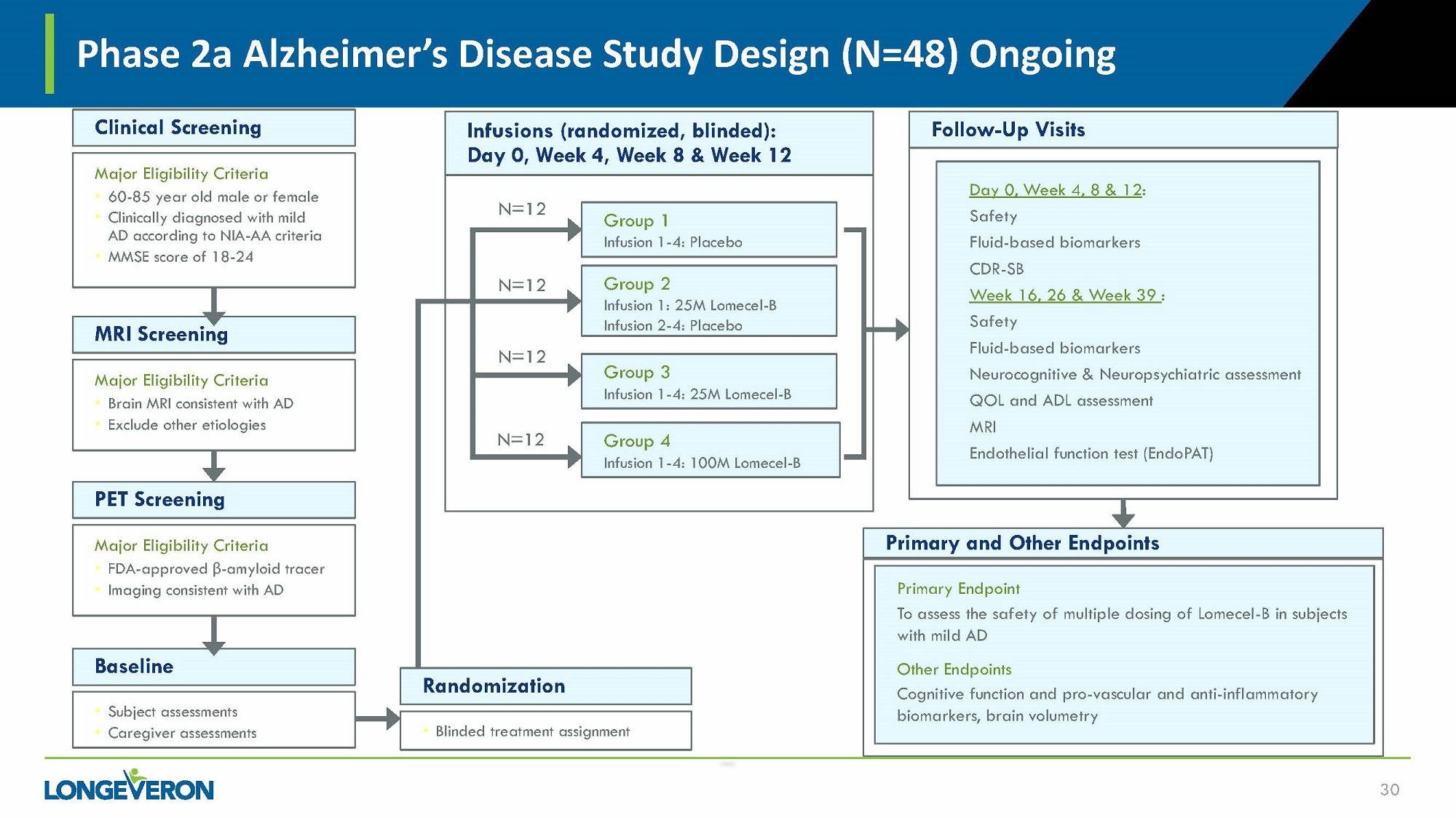
Task: Click the arrow above Primary and Other Endpoints
Action: pyautogui.click(x=1123, y=514)
